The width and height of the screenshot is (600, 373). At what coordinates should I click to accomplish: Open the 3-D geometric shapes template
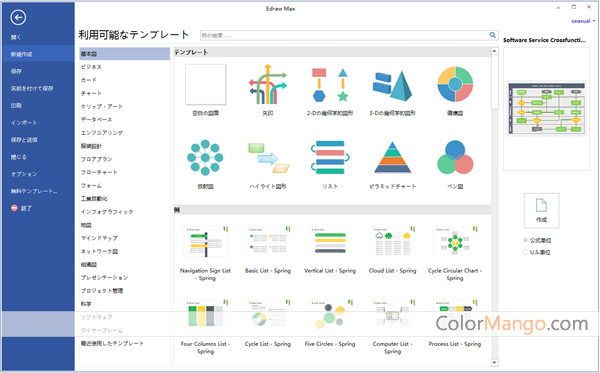point(392,86)
